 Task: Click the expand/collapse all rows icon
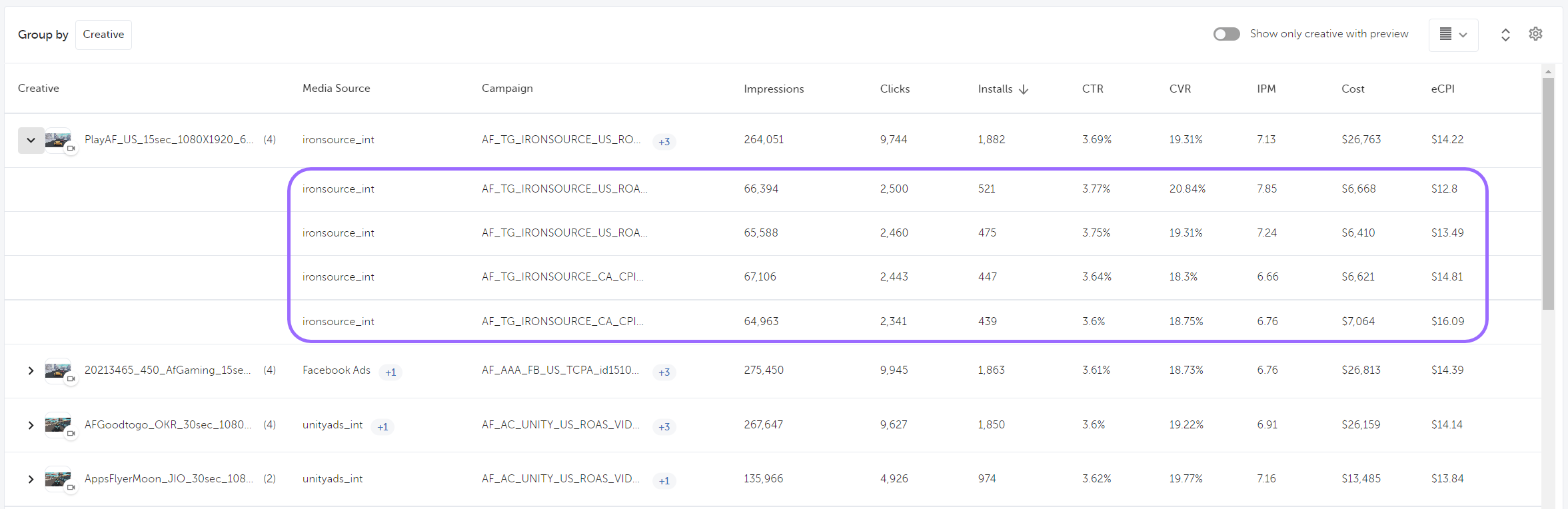[x=1505, y=35]
